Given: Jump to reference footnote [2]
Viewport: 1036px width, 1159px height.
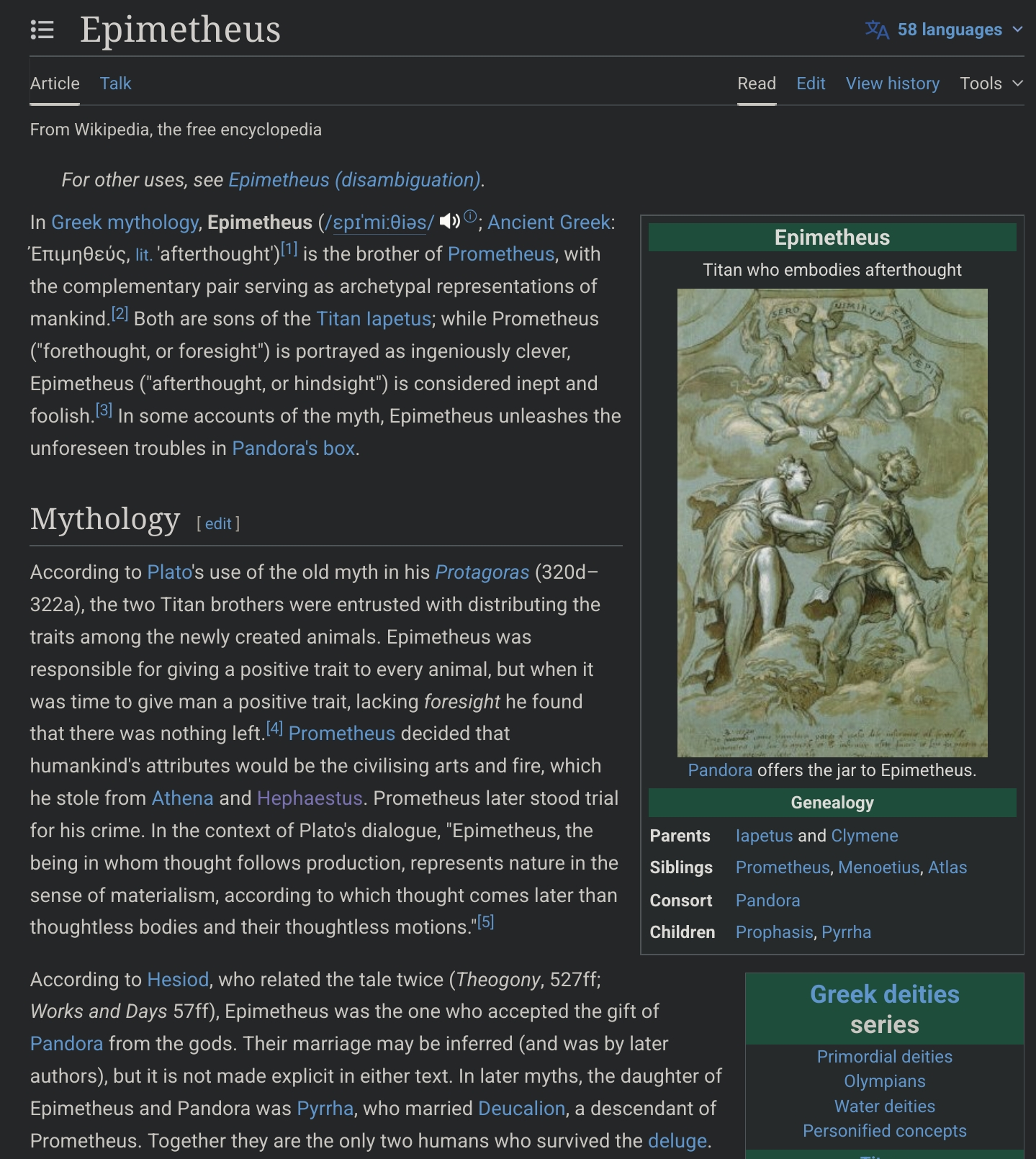Looking at the screenshot, I should 120,314.
